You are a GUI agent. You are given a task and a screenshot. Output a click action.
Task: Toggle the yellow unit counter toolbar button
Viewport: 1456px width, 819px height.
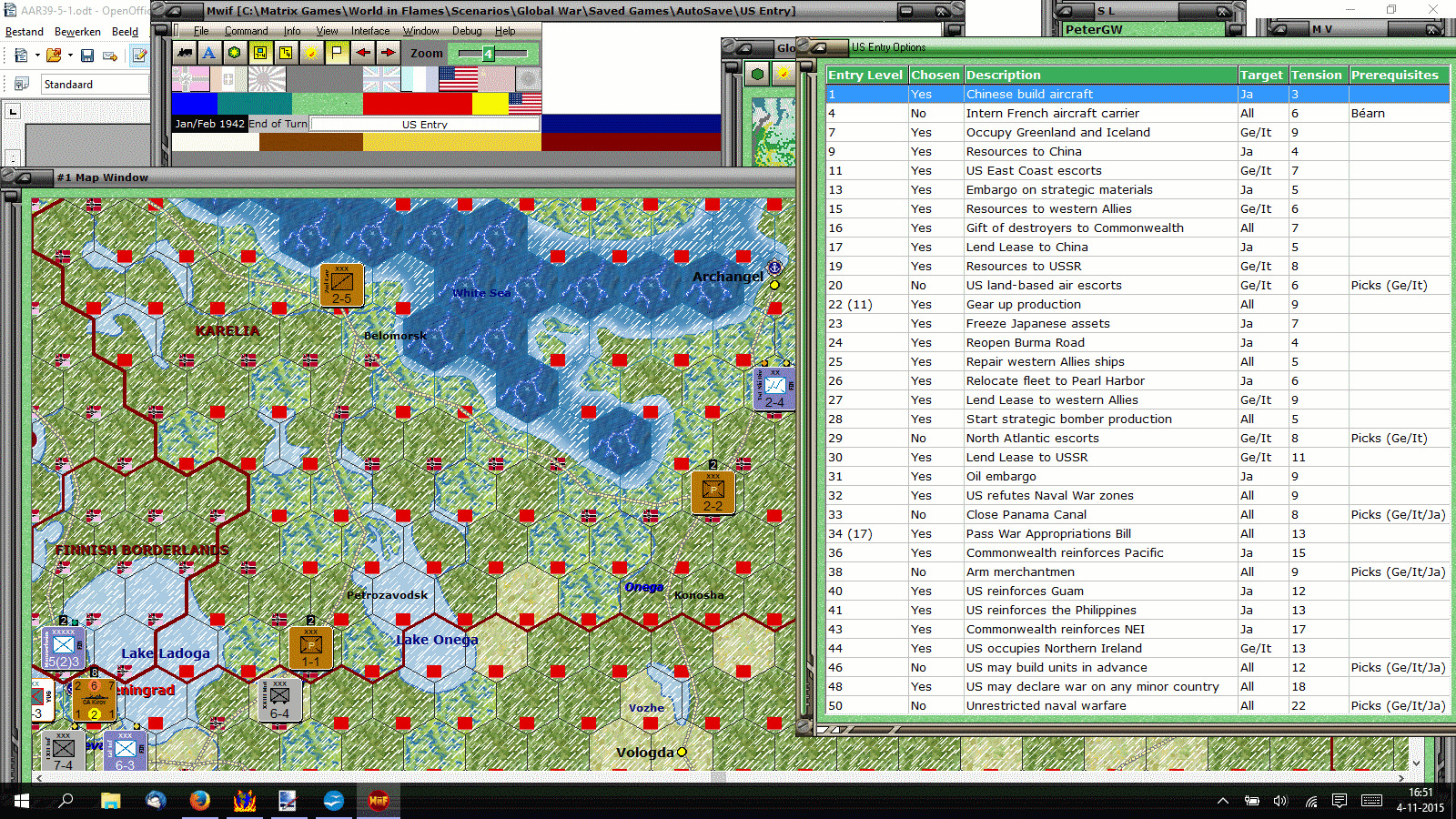pos(260,53)
